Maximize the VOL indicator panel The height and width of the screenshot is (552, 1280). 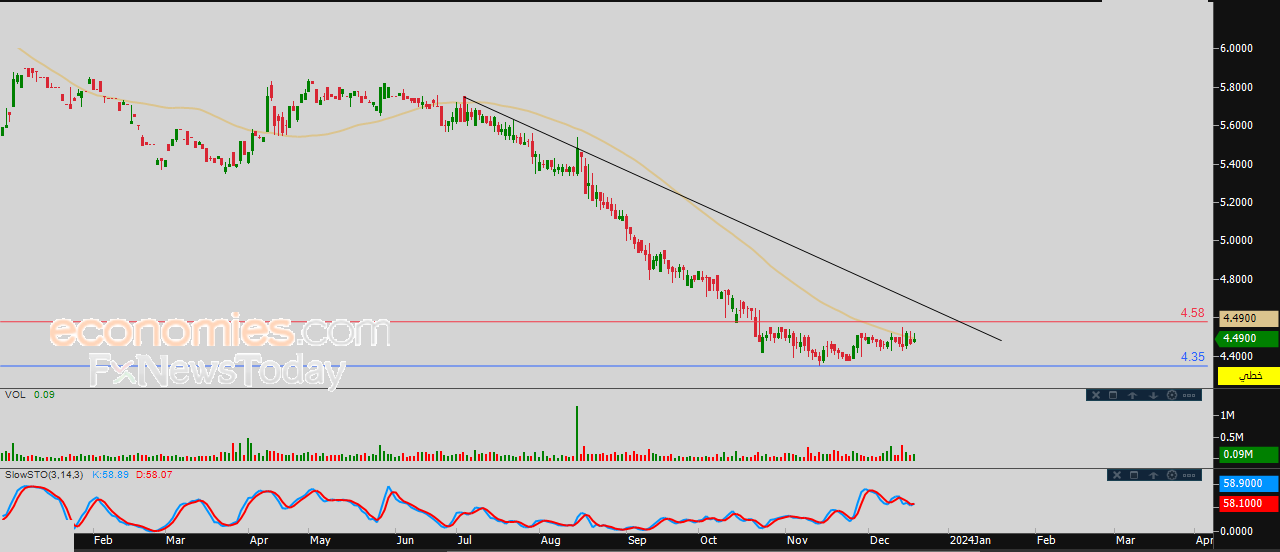click(1113, 395)
